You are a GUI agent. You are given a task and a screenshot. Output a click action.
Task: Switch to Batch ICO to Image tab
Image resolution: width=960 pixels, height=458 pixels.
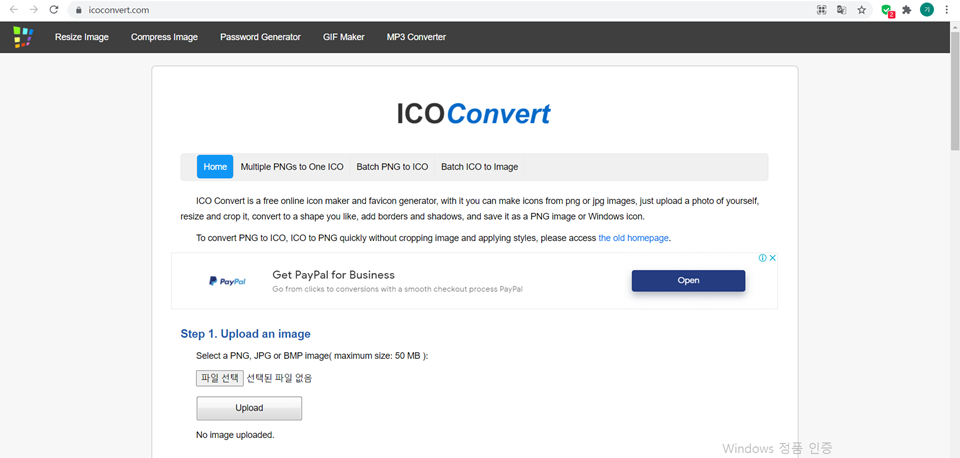point(479,167)
